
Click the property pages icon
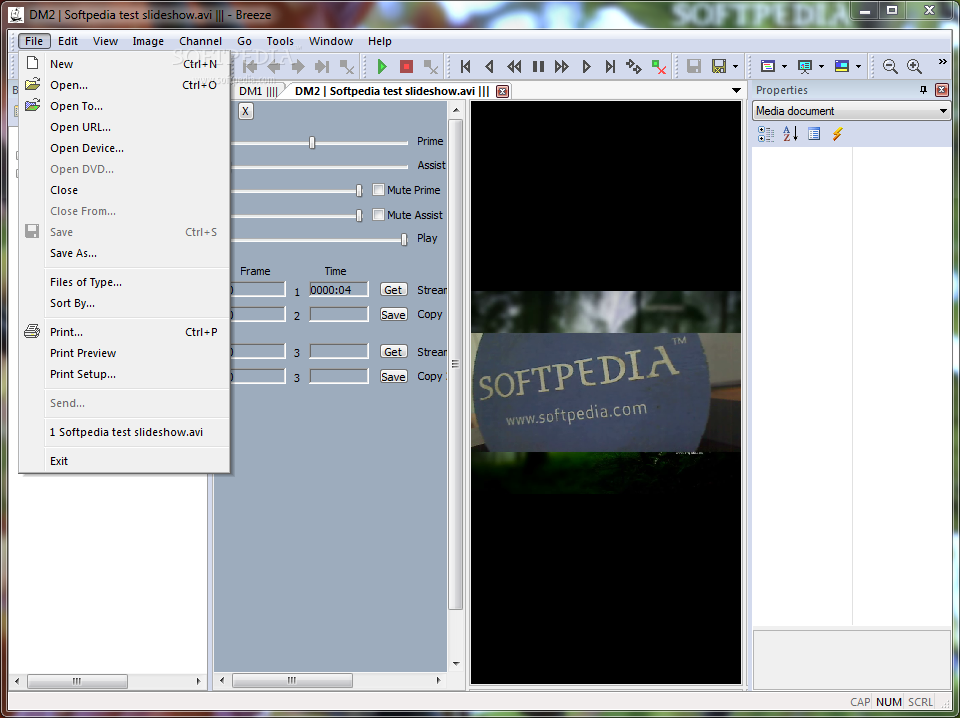coord(814,134)
